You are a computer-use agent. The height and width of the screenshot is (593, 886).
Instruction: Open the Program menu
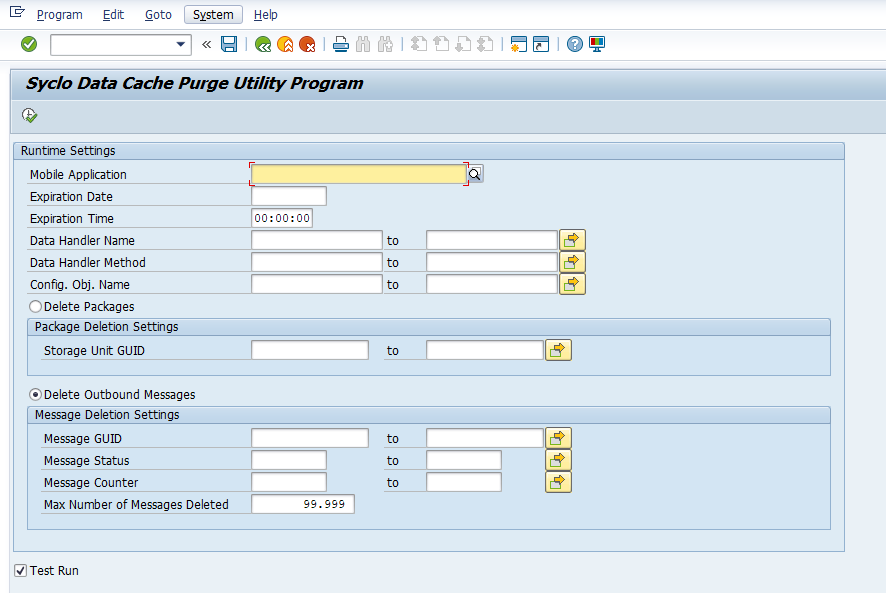pos(60,15)
